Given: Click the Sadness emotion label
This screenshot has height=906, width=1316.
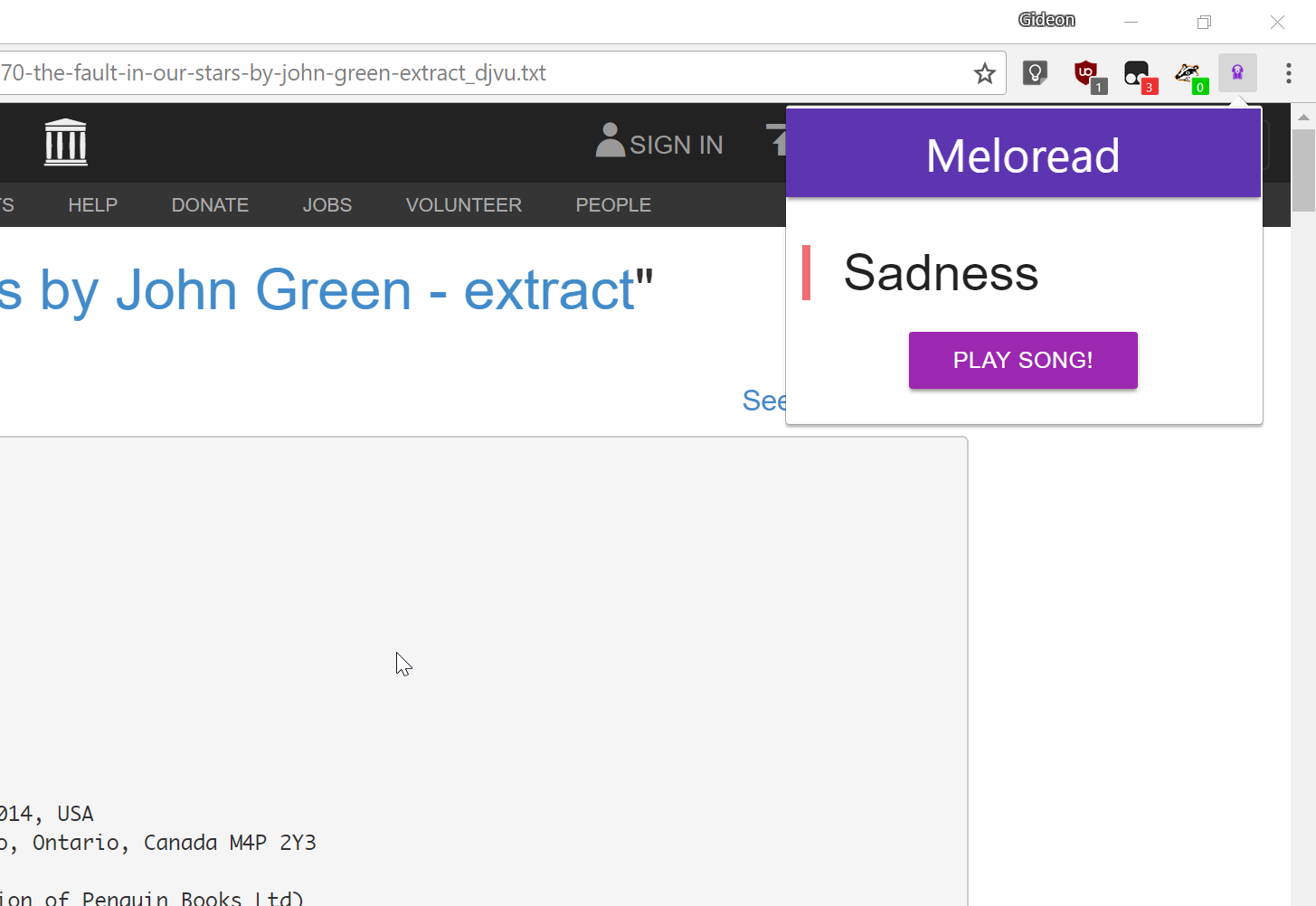Looking at the screenshot, I should pyautogui.click(x=941, y=273).
